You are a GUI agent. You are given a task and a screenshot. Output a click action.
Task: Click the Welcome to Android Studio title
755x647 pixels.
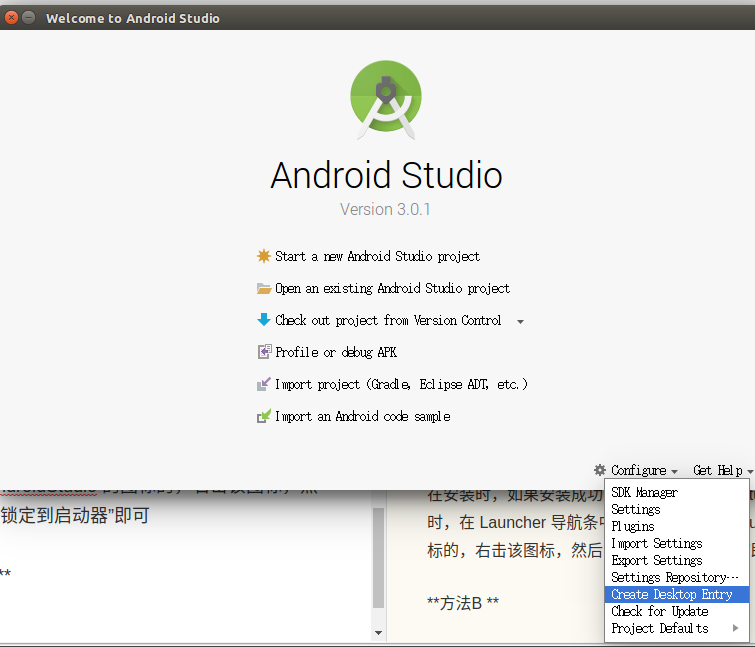(133, 18)
